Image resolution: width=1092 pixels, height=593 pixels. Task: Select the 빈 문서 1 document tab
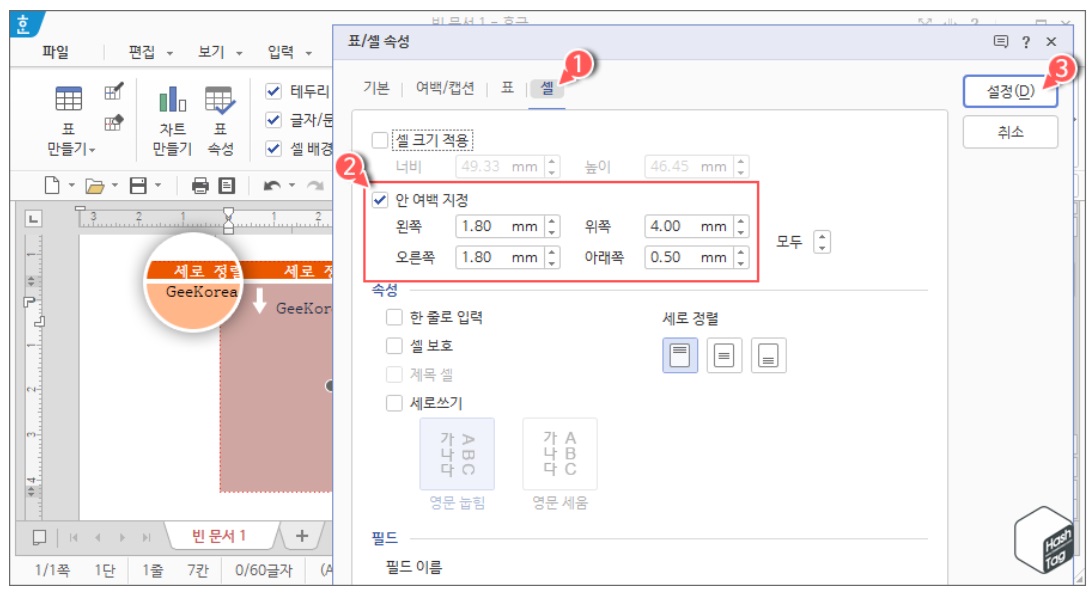tap(219, 536)
